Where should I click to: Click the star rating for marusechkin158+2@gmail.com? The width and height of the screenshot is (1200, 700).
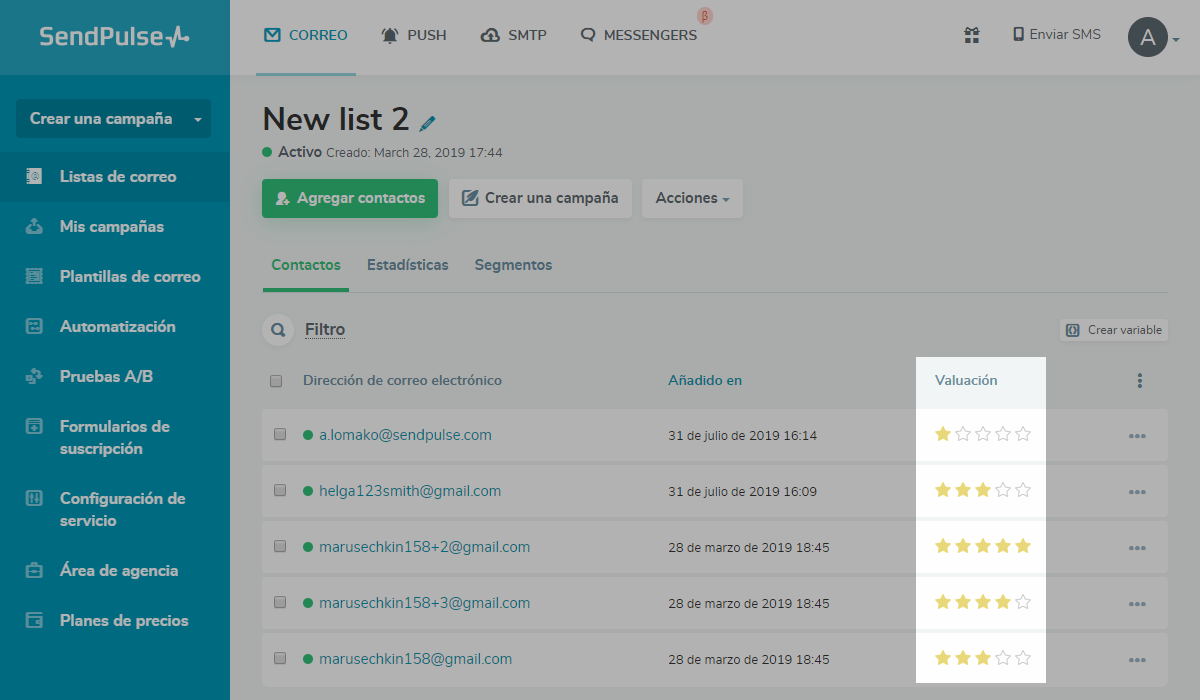click(x=982, y=547)
